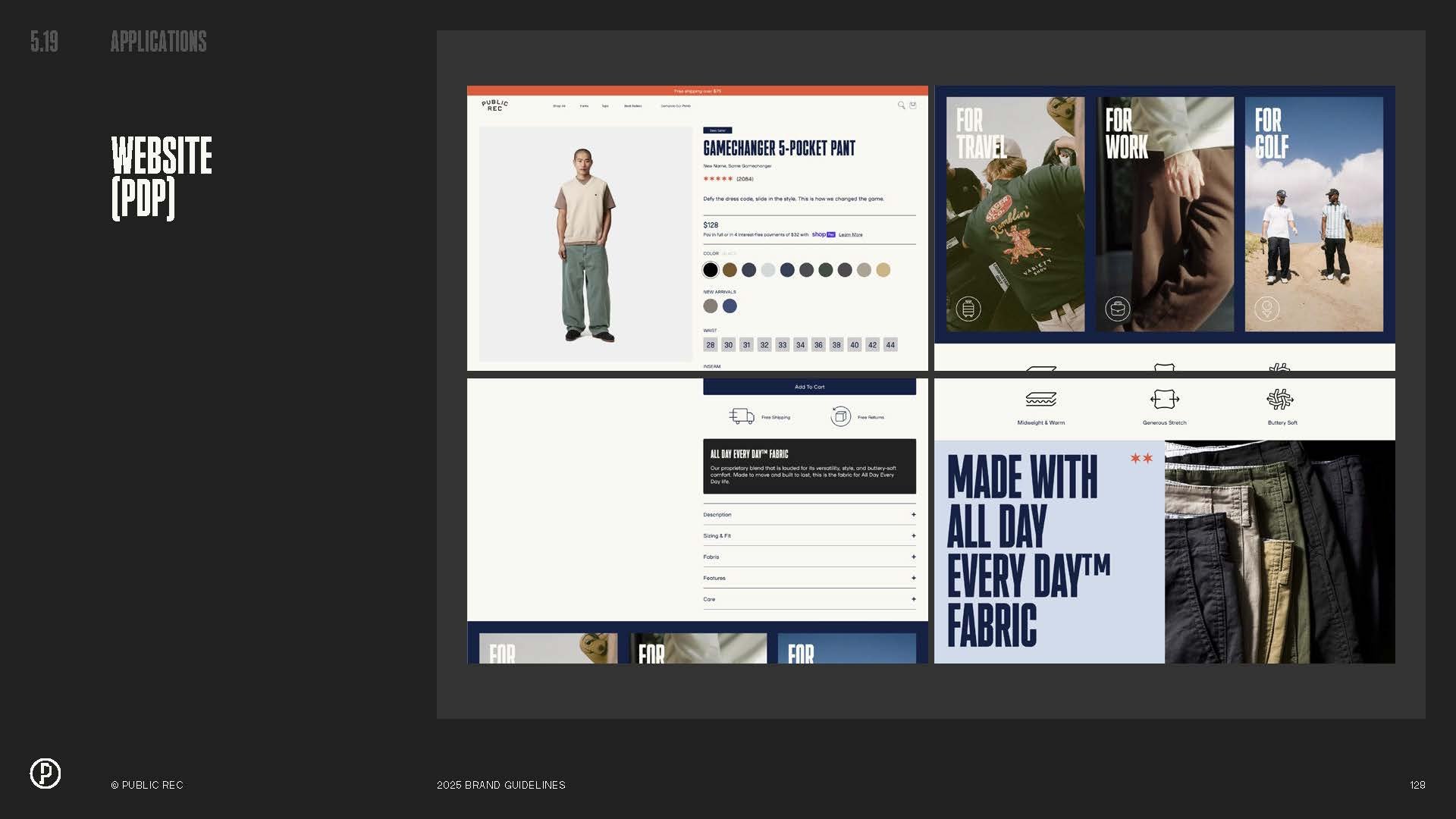Select waist size 42
1456x819 pixels.
pos(873,345)
